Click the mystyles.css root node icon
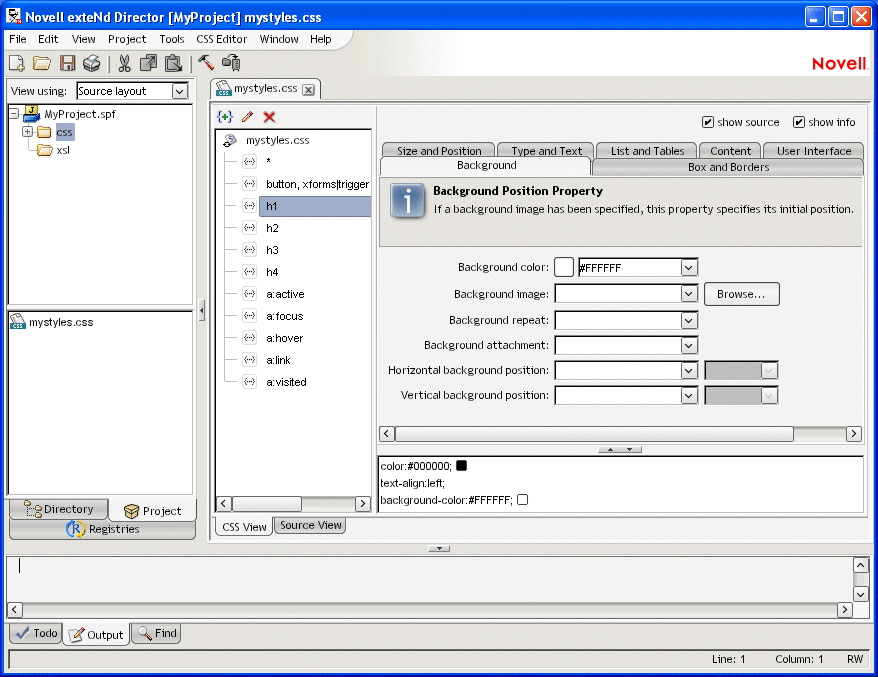The height and width of the screenshot is (677, 878). pos(230,140)
